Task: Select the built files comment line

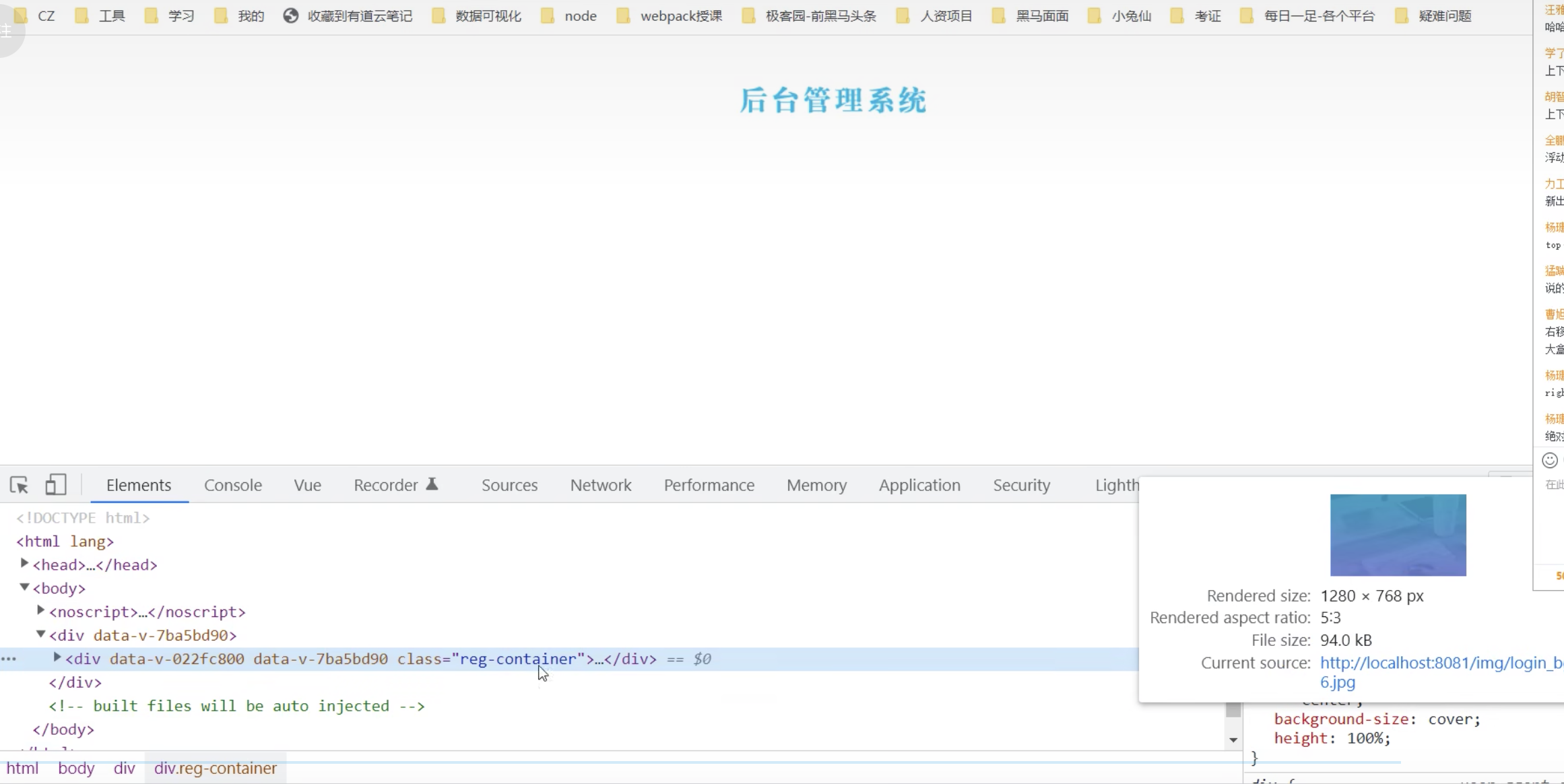Action: (236, 705)
